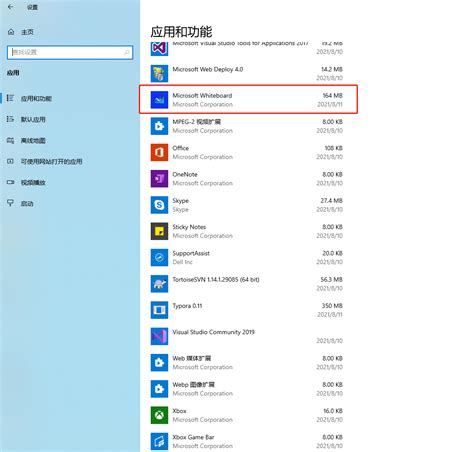Screen dimensions: 474x452
Task: Select the Microsoft Whiteboard entry name
Action: point(202,95)
